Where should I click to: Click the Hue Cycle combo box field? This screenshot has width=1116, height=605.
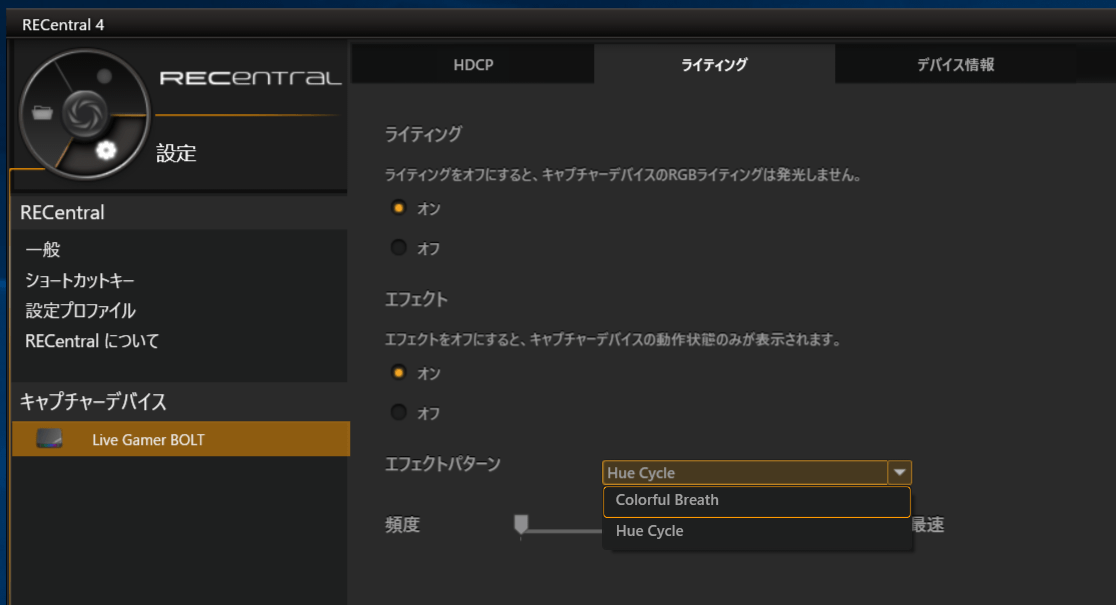coord(744,473)
